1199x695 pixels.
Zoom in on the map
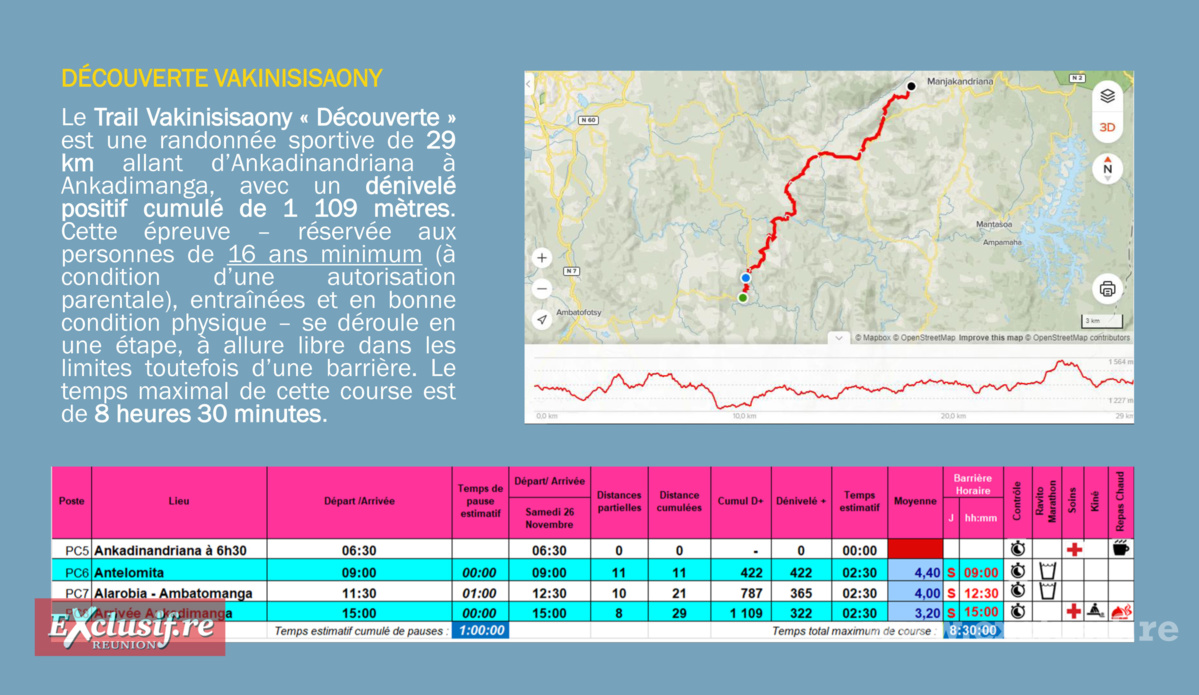542,258
